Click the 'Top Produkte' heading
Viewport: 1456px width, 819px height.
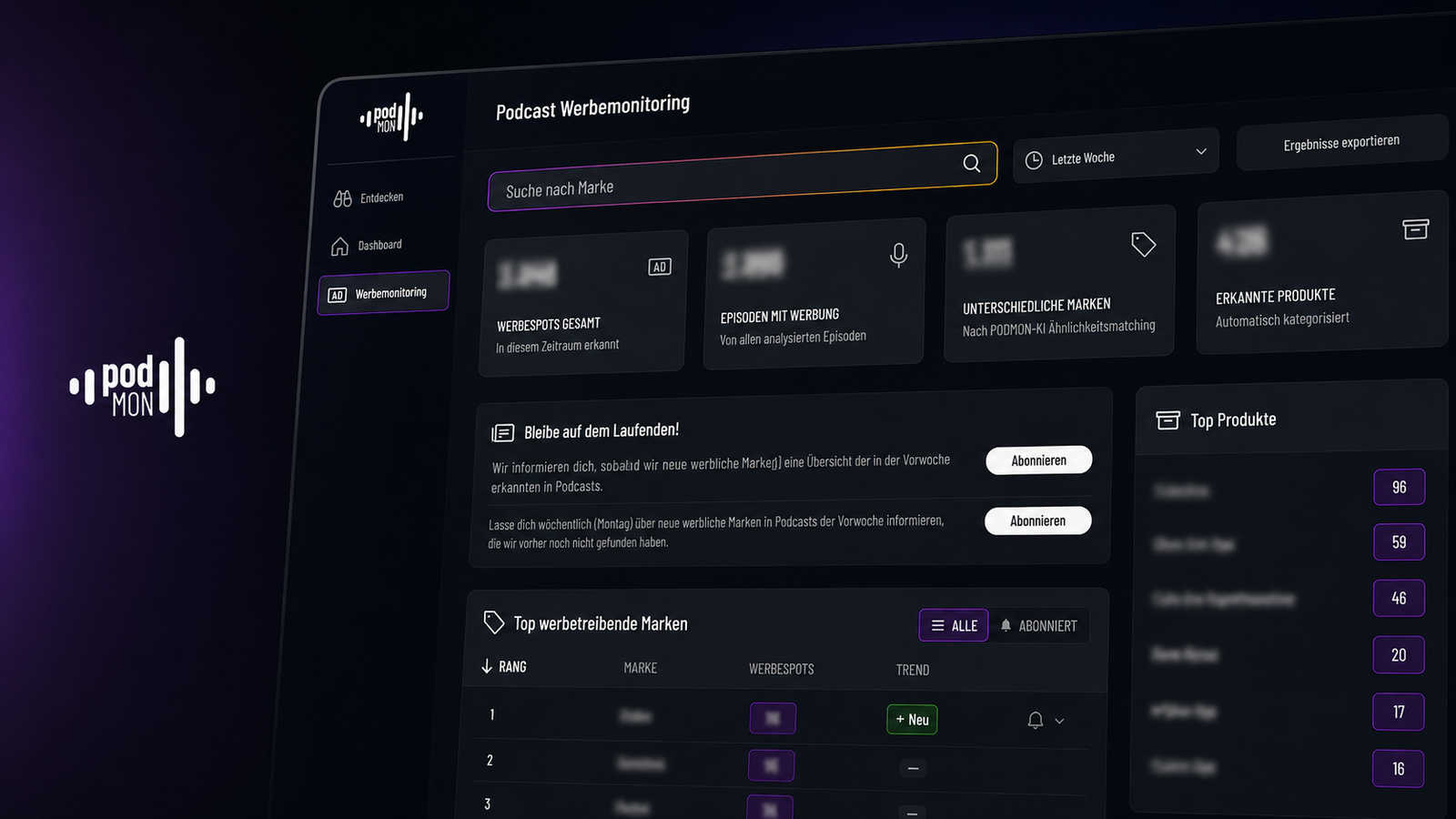coord(1233,420)
